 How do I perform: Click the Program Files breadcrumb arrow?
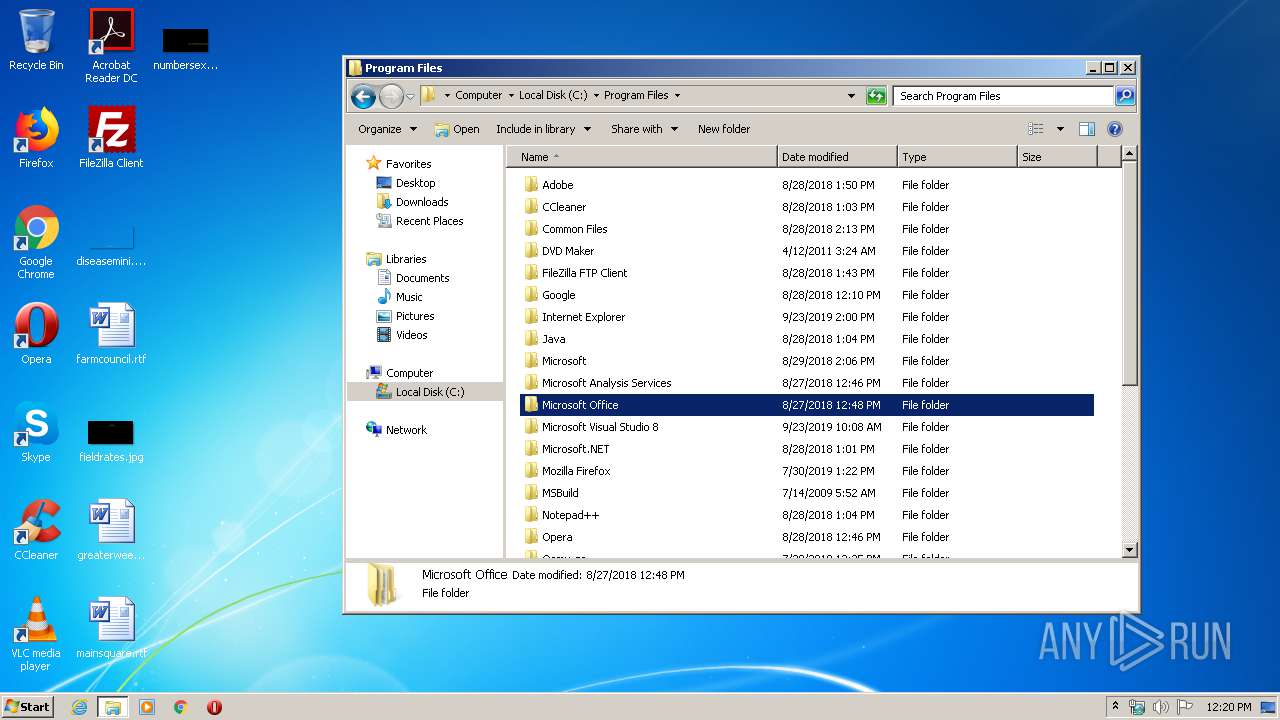pyautogui.click(x=677, y=96)
